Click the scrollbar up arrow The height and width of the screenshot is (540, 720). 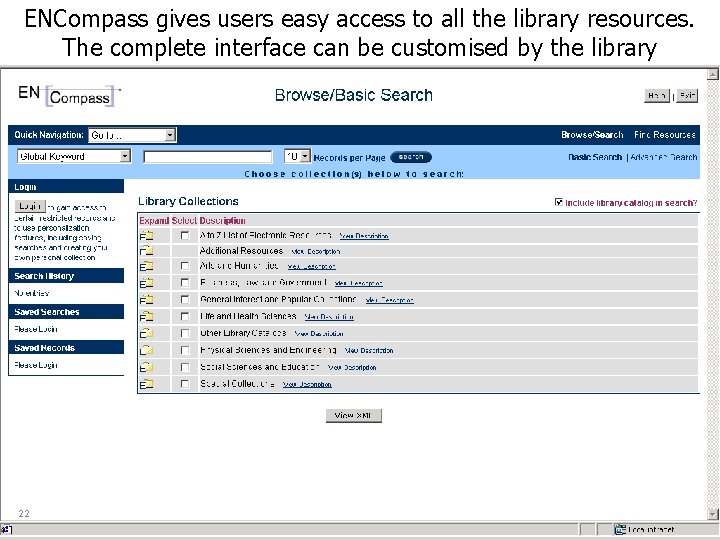(x=713, y=74)
